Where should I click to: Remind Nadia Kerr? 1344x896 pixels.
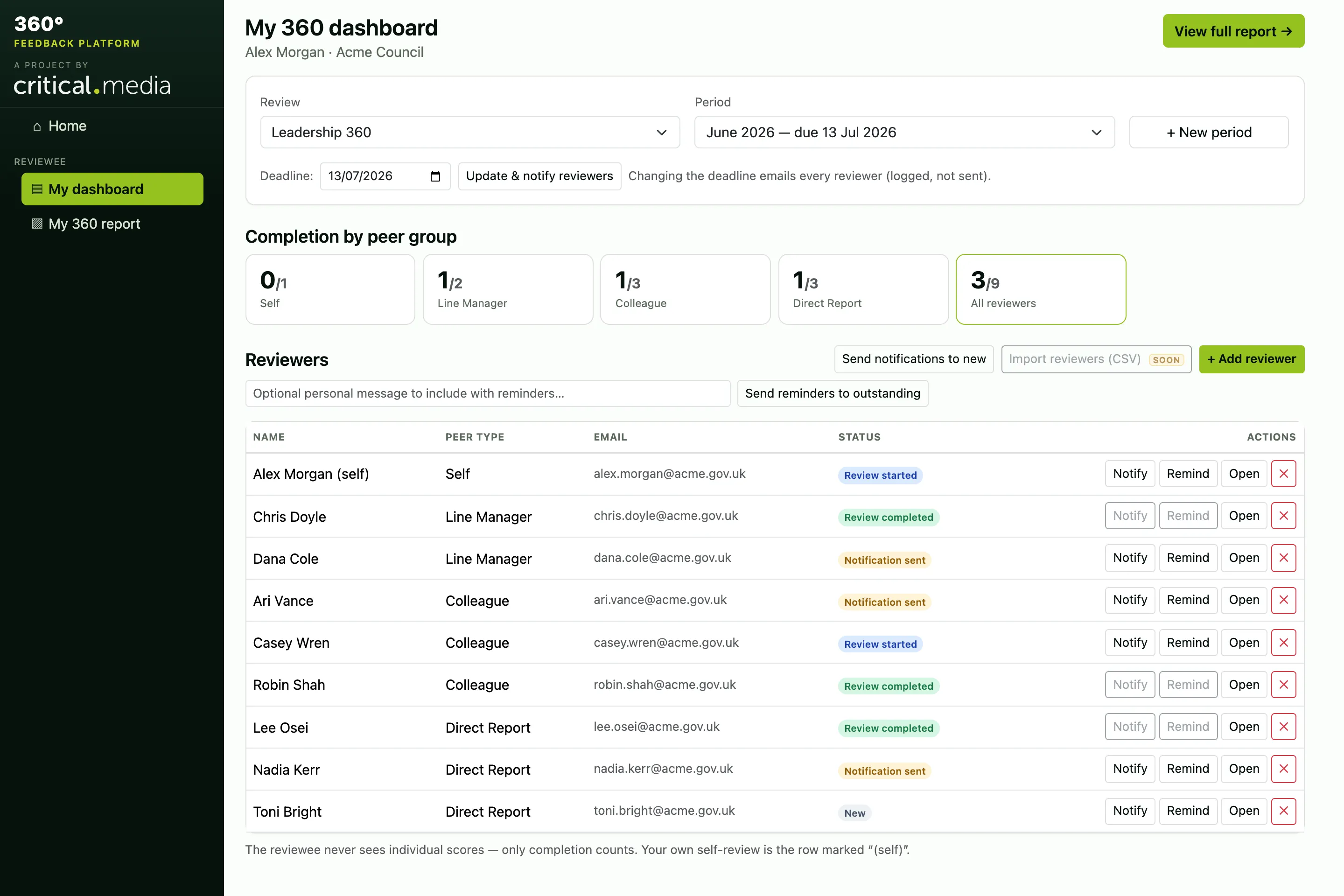[1188, 769]
